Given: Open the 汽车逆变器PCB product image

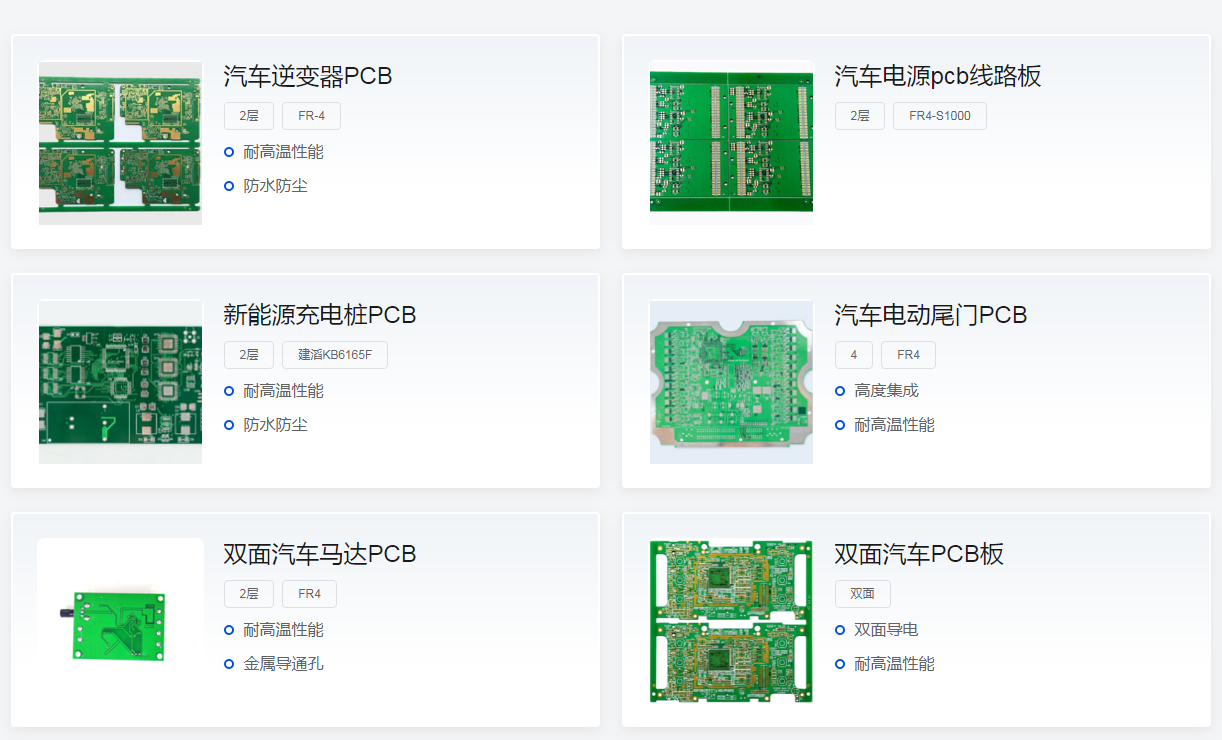Looking at the screenshot, I should pos(120,143).
